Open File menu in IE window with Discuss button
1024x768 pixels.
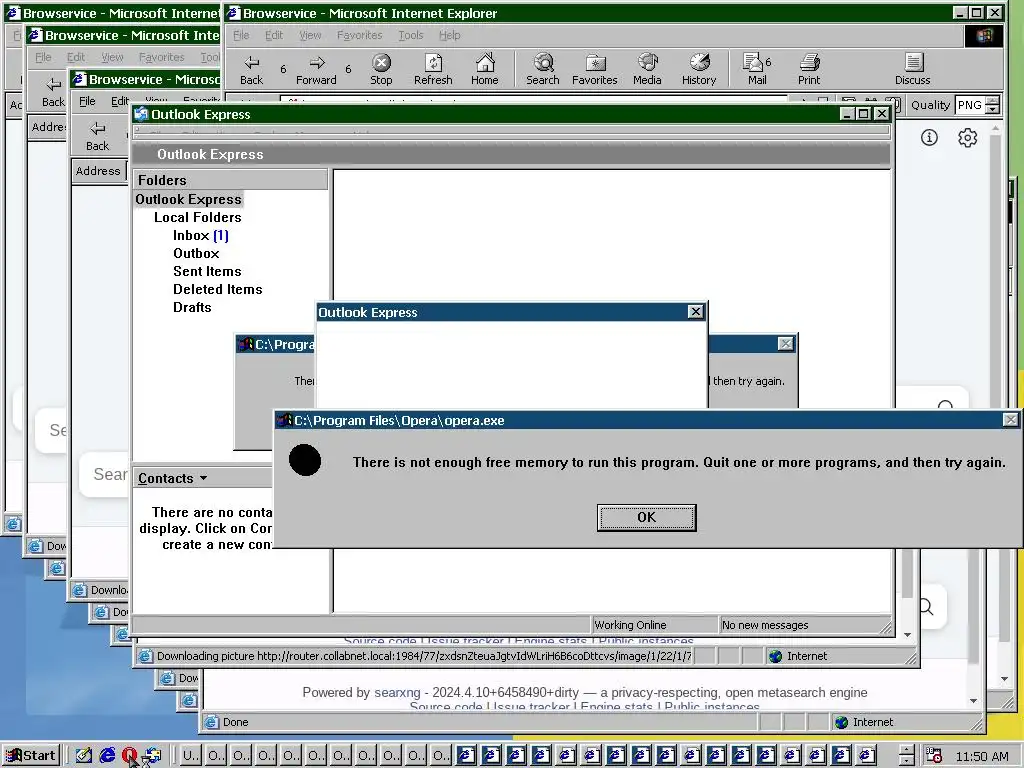click(x=241, y=35)
